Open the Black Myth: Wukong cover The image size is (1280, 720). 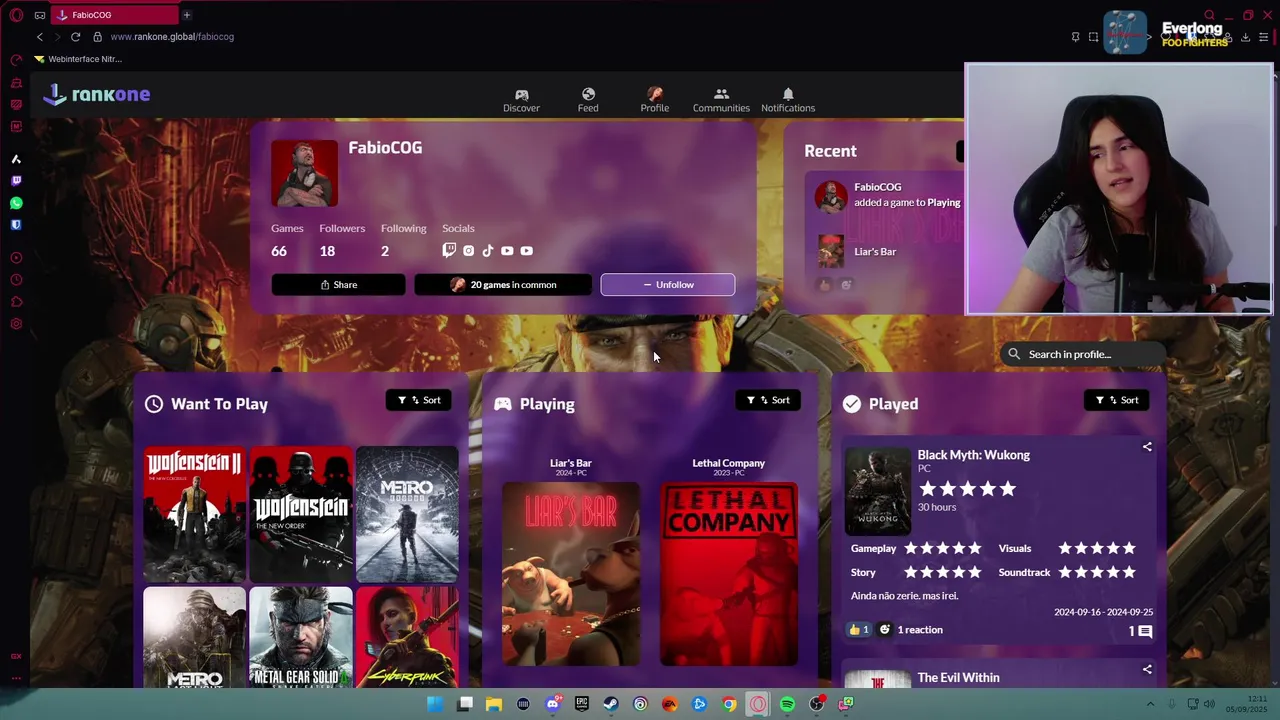pos(878,490)
